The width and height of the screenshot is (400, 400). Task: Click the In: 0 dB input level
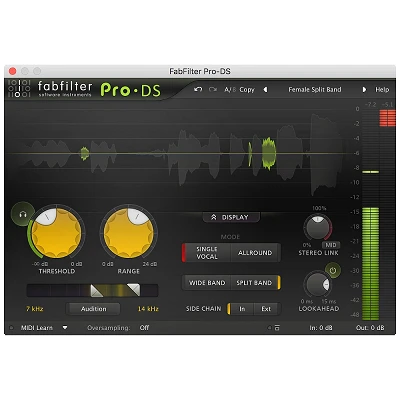321,328
